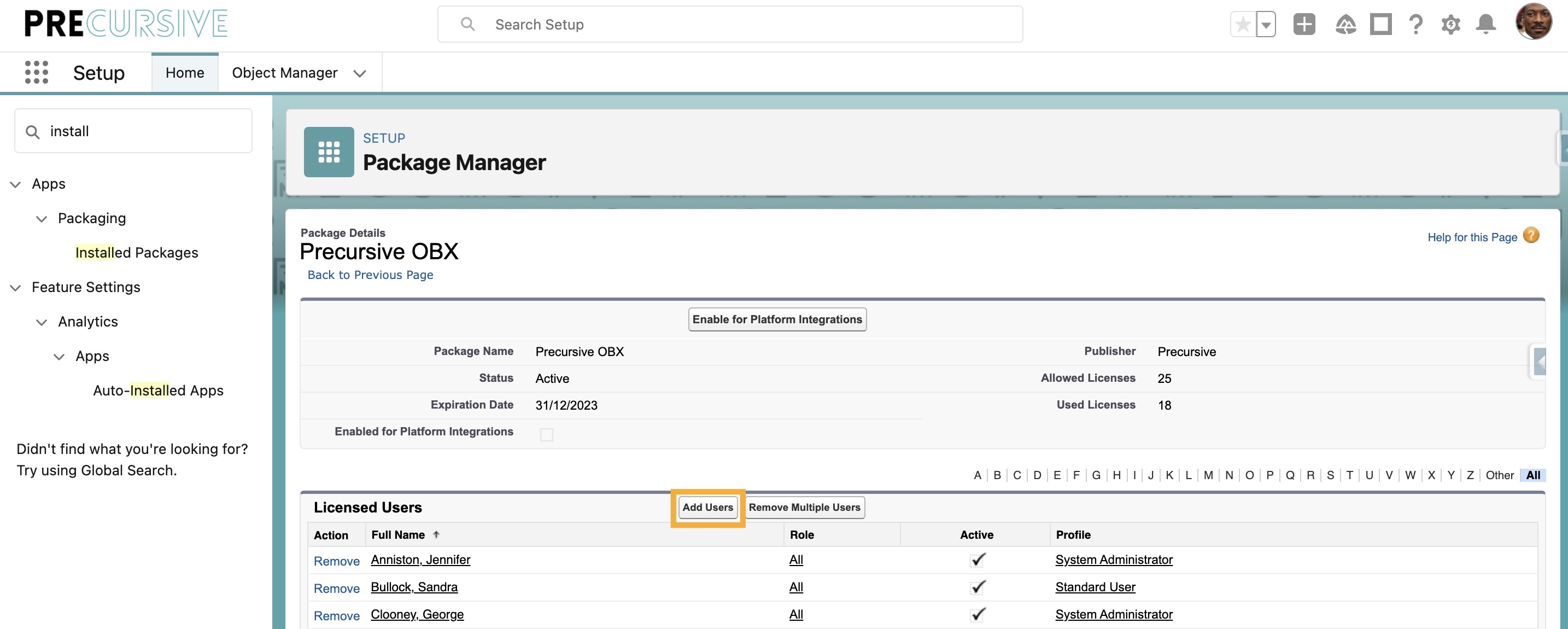Switch to the Home tab
The image size is (1568, 629).
click(x=184, y=72)
